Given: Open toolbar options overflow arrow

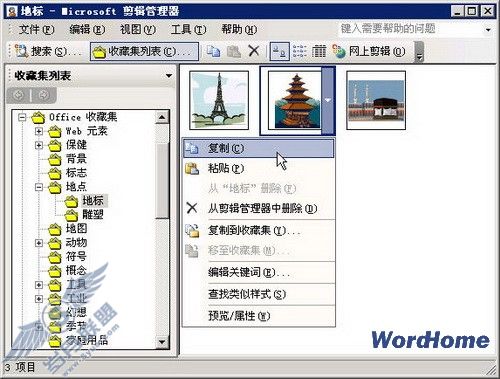Looking at the screenshot, I should (419, 52).
